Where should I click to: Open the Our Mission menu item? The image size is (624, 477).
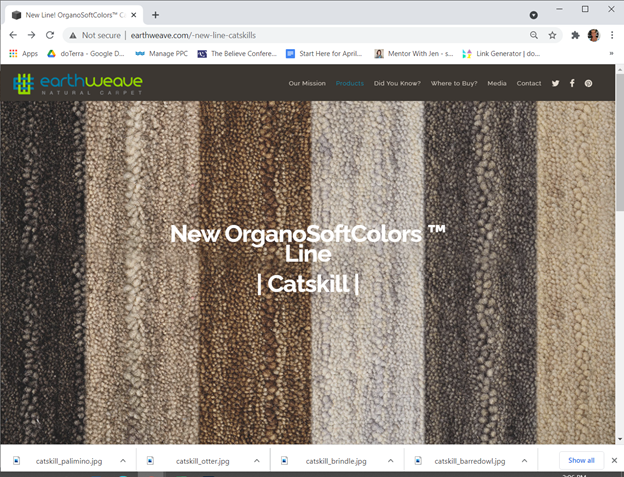(x=307, y=83)
